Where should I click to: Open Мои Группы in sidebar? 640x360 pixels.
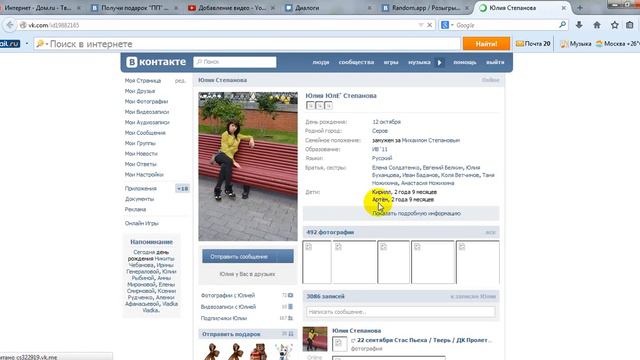click(140, 143)
